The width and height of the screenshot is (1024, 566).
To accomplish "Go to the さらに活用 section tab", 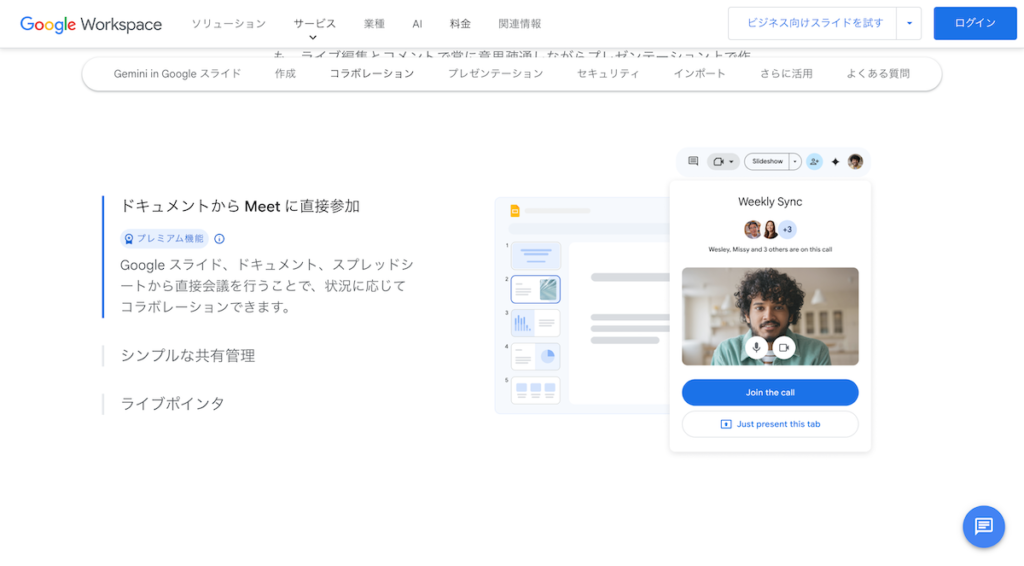I will [786, 74].
